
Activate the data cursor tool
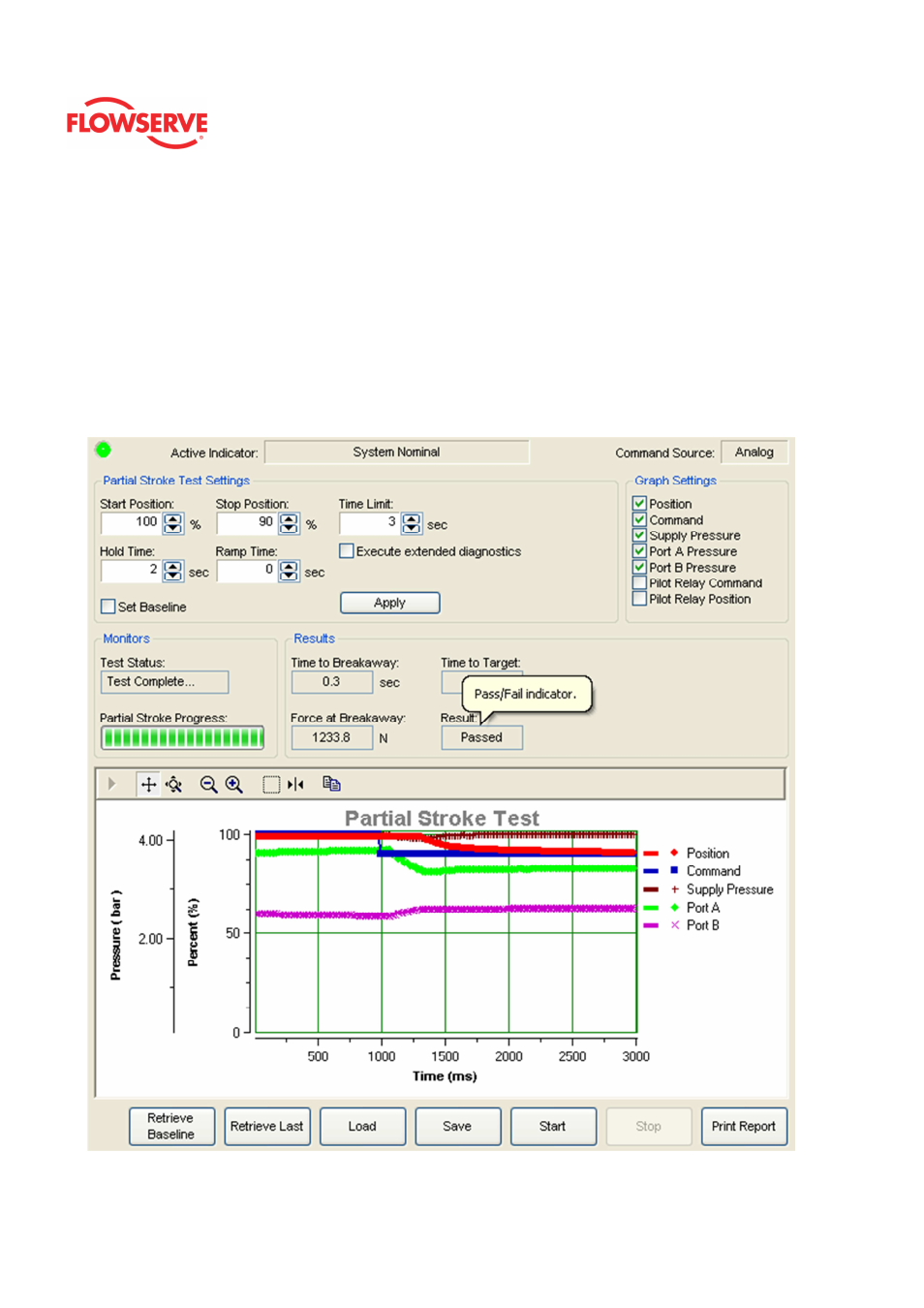click(295, 785)
